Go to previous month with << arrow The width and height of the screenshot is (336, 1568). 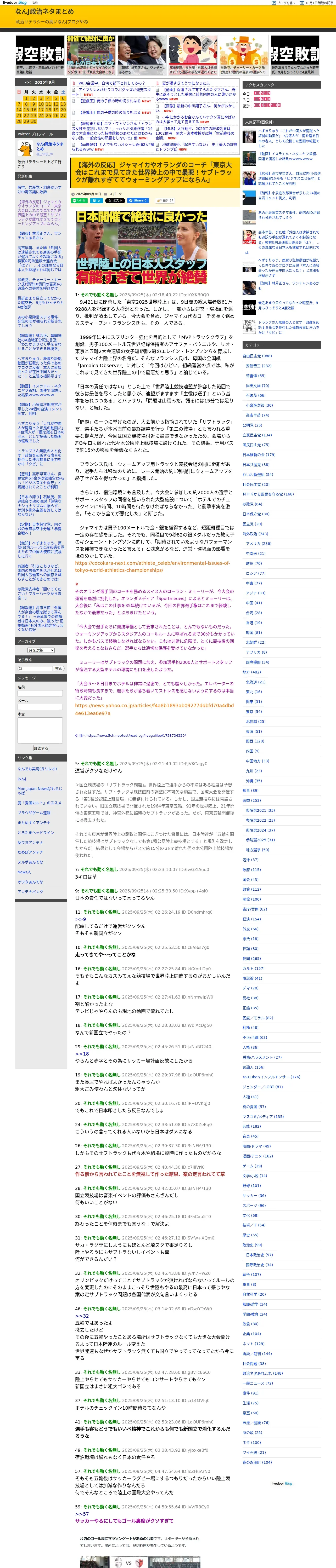[x=27, y=82]
